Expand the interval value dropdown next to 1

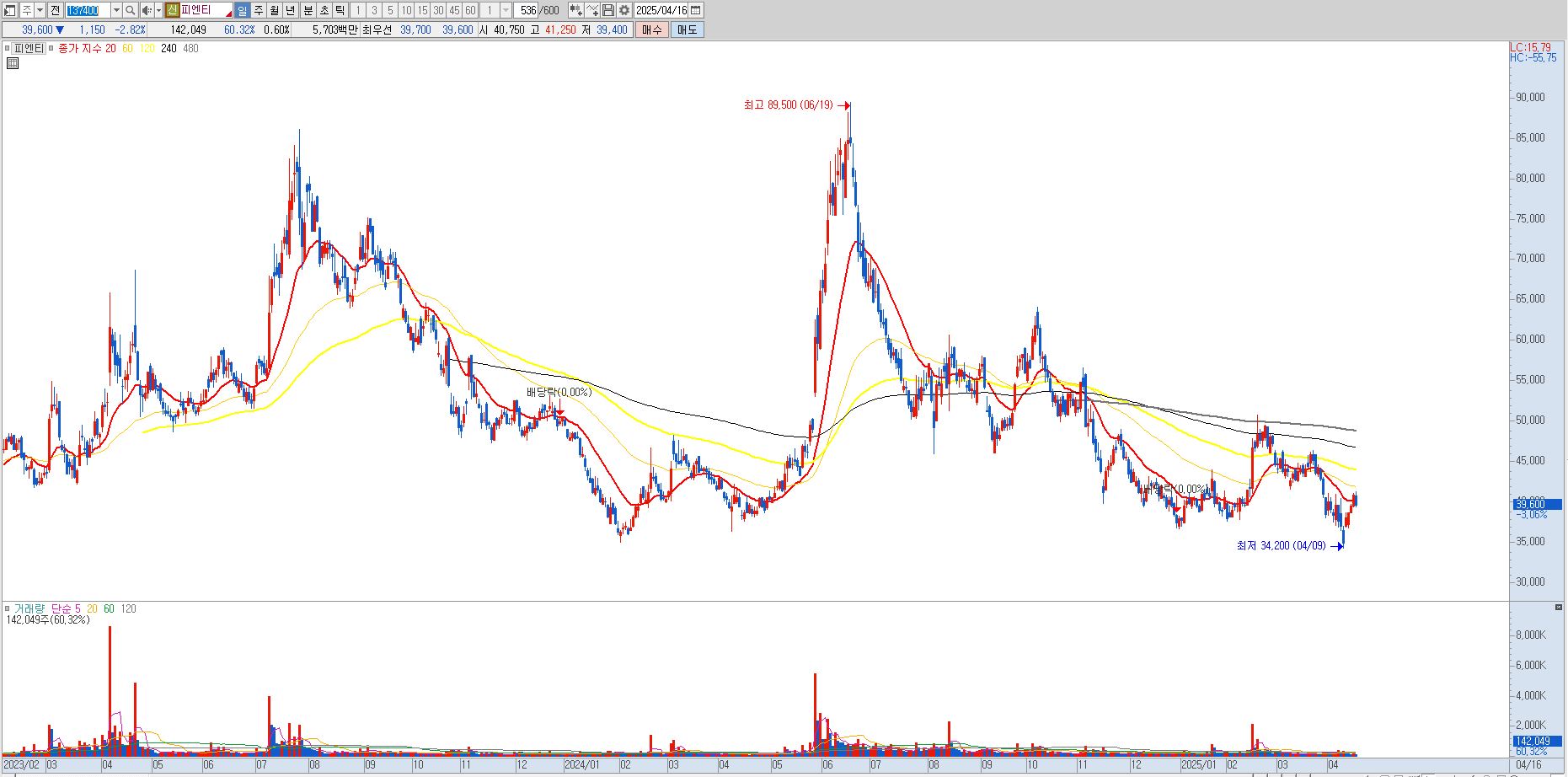[x=506, y=10]
